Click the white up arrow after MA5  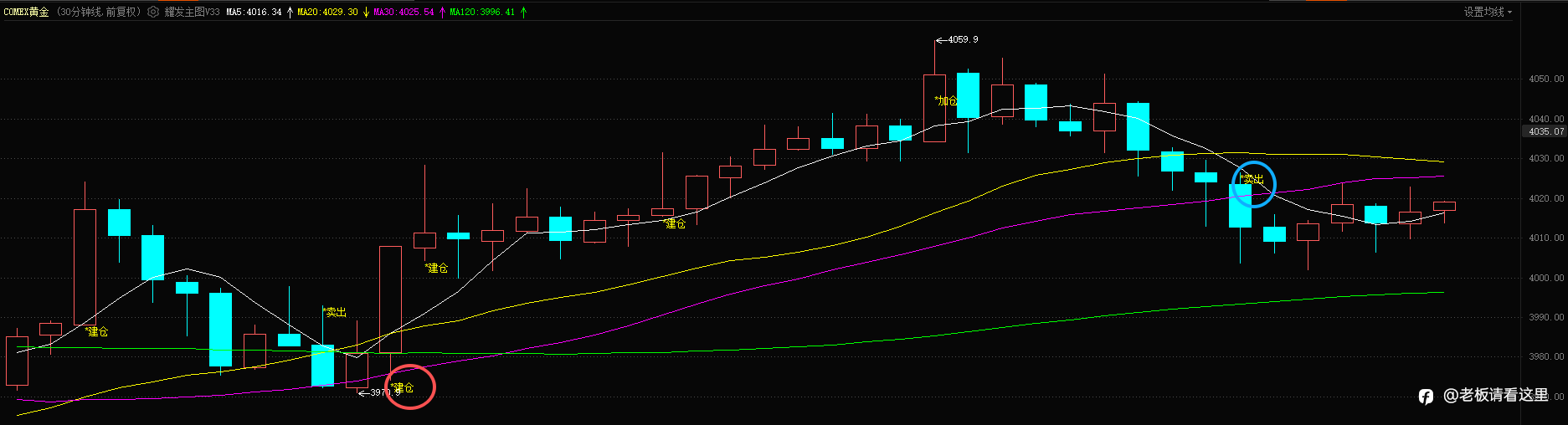tap(290, 12)
